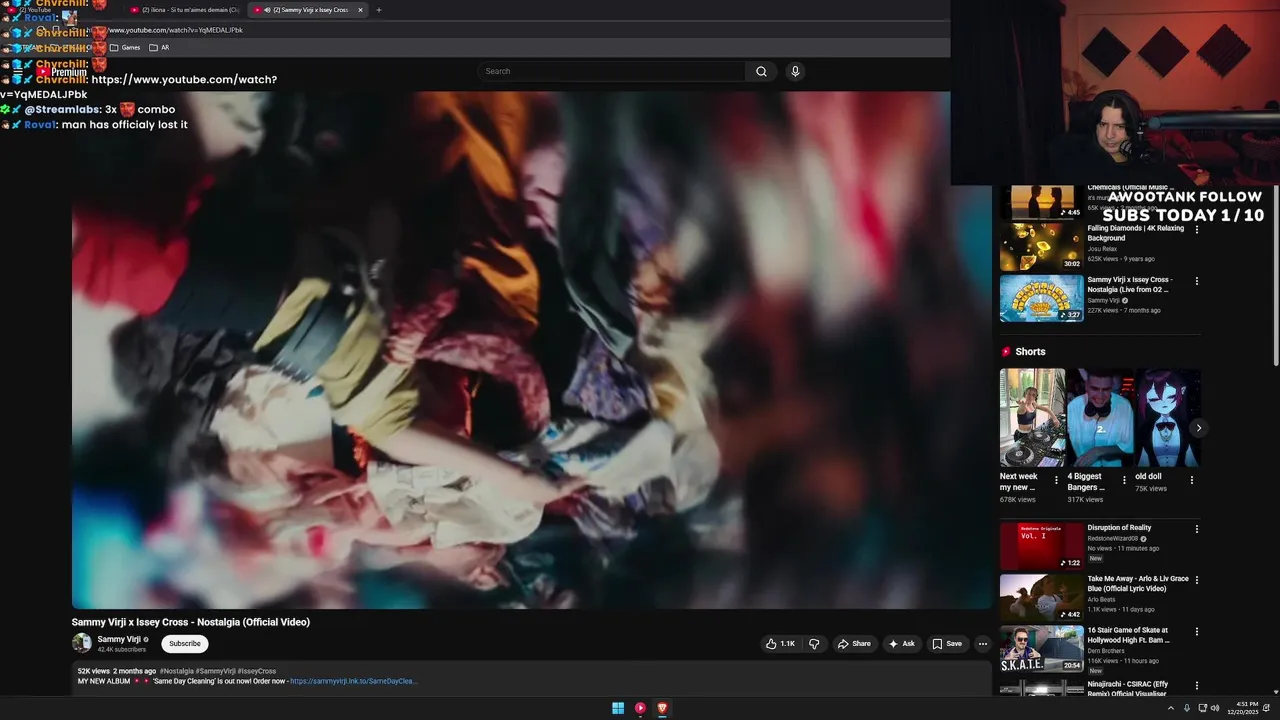The image size is (1280, 720).
Task: Click the Shorts section logo icon
Action: pyautogui.click(x=1006, y=352)
